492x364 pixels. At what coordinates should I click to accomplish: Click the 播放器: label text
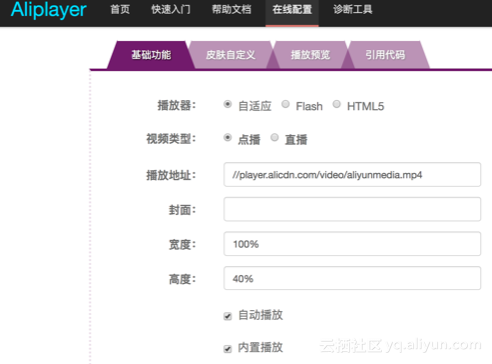click(x=177, y=106)
